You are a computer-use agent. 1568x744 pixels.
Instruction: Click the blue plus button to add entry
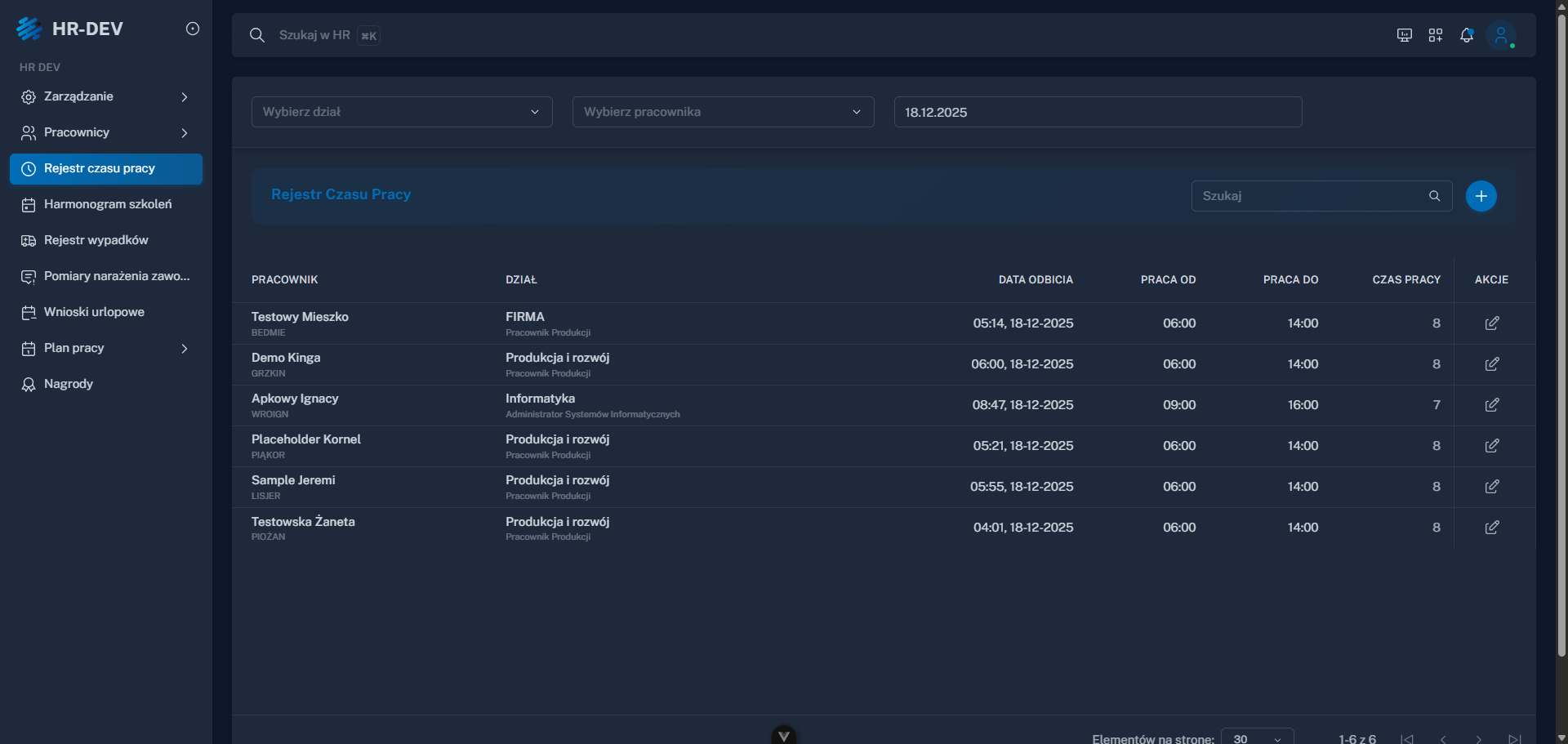[x=1481, y=196]
